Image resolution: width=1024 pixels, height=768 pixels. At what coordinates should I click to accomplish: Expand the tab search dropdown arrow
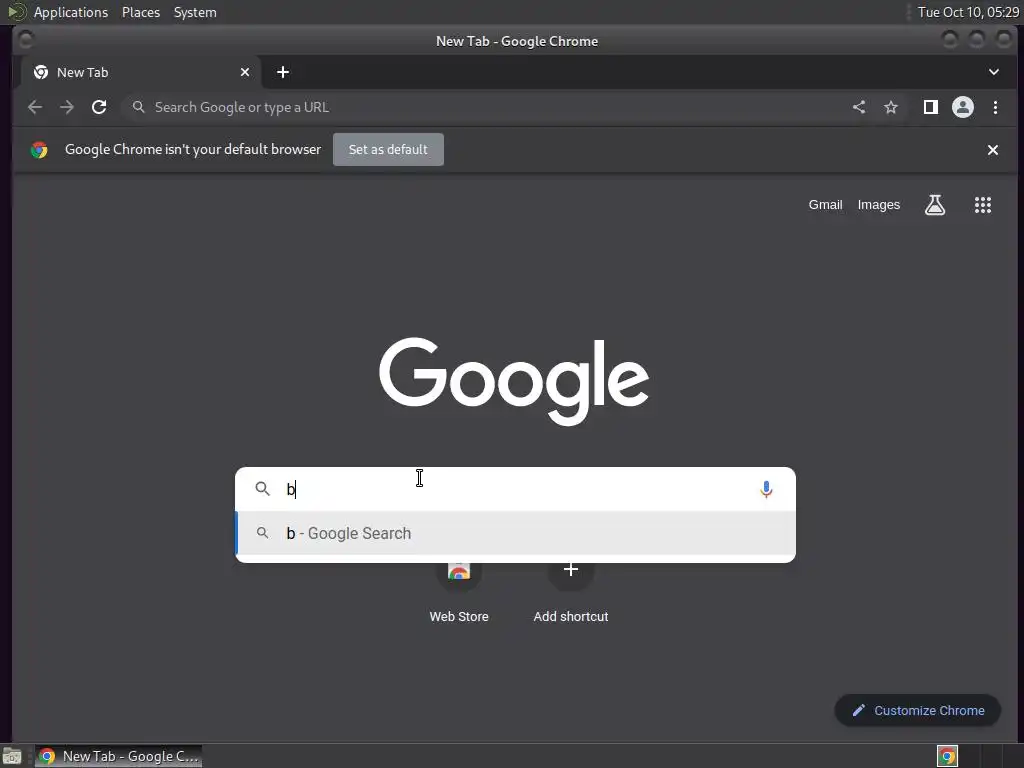993,72
